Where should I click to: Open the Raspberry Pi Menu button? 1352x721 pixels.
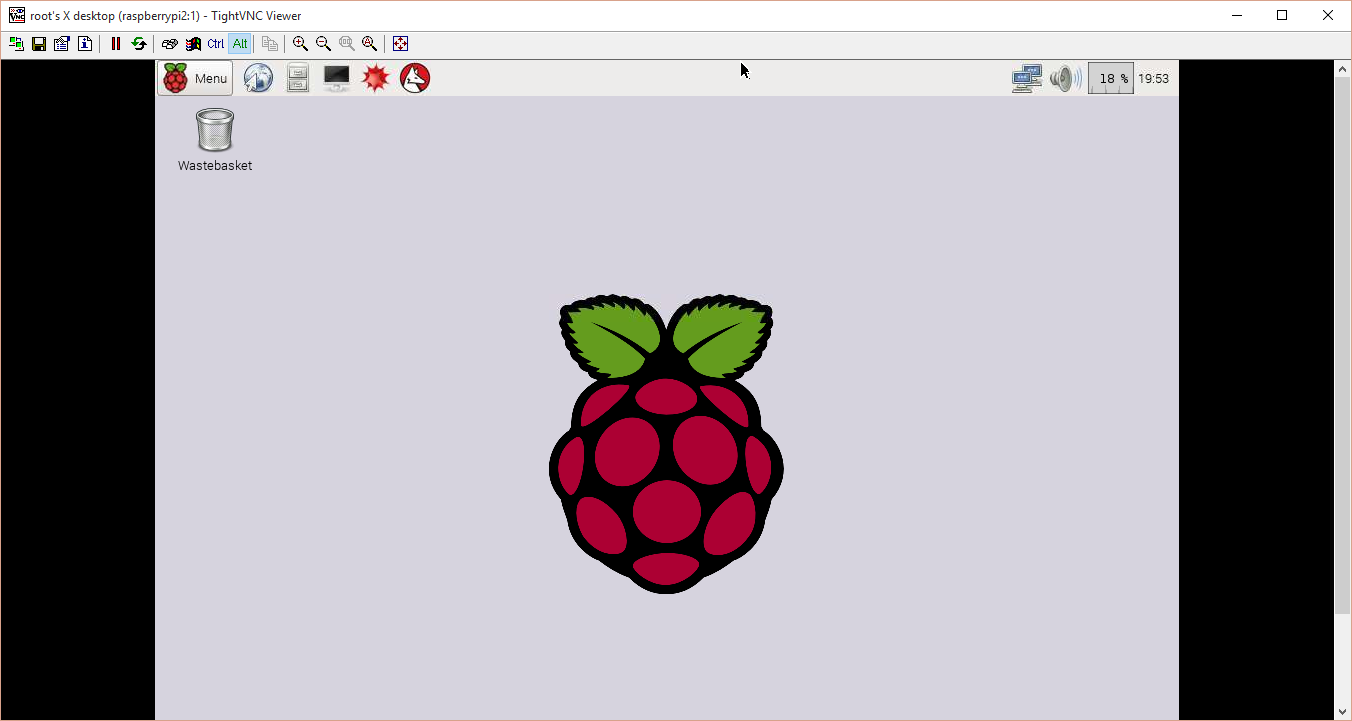195,78
